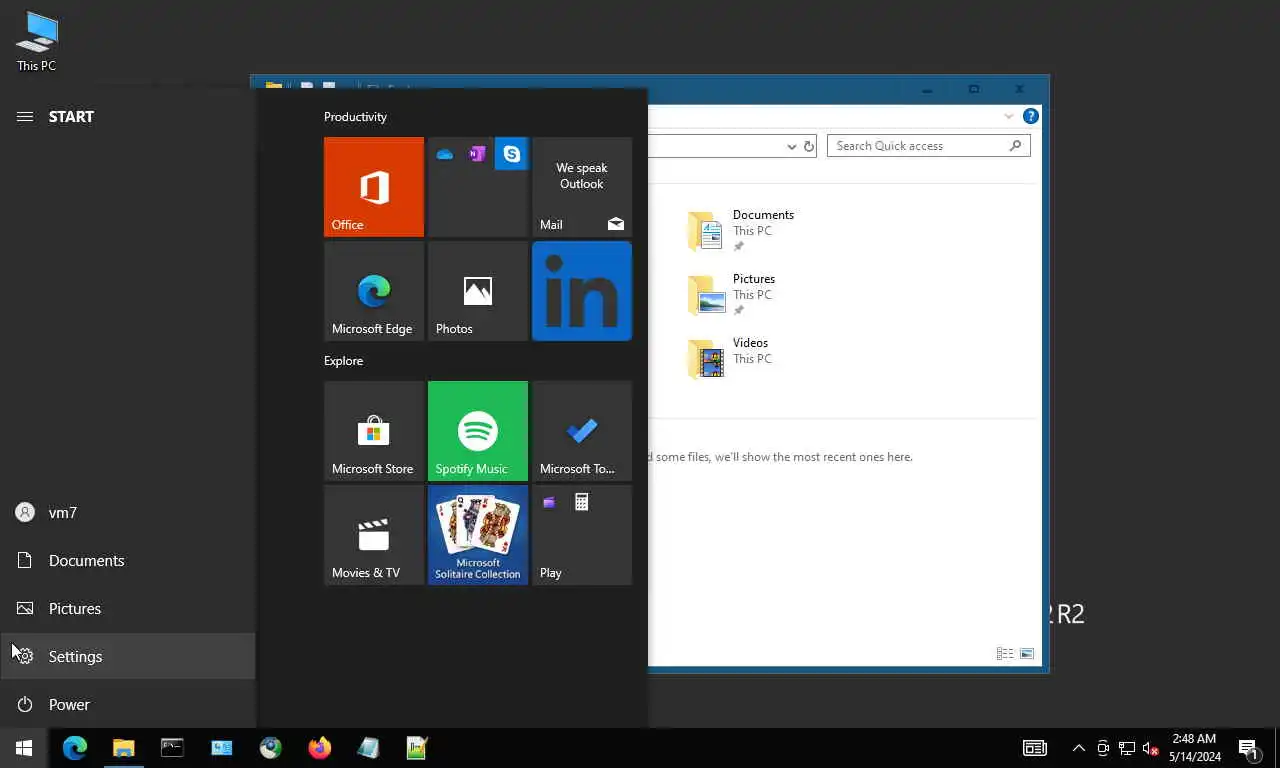Screen dimensions: 1280x768
Task: Open the Microsoft Store tile
Action: [374, 431]
